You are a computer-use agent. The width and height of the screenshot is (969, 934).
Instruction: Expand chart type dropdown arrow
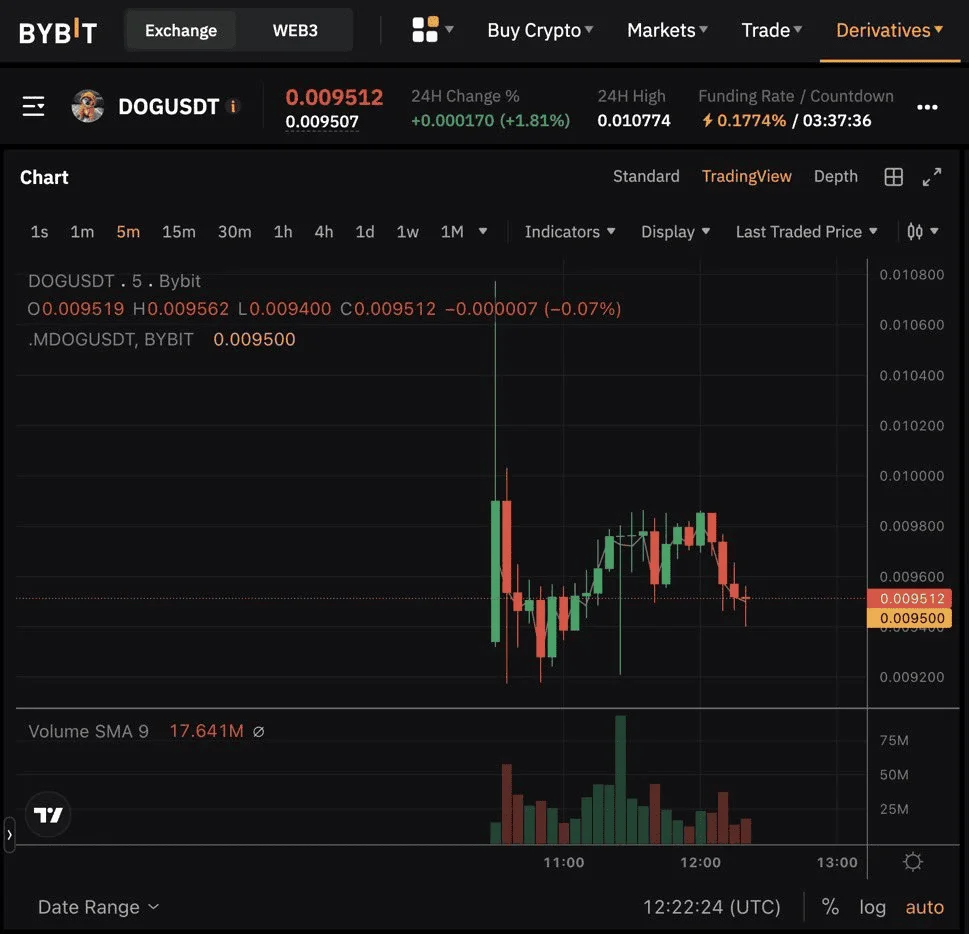click(x=934, y=231)
